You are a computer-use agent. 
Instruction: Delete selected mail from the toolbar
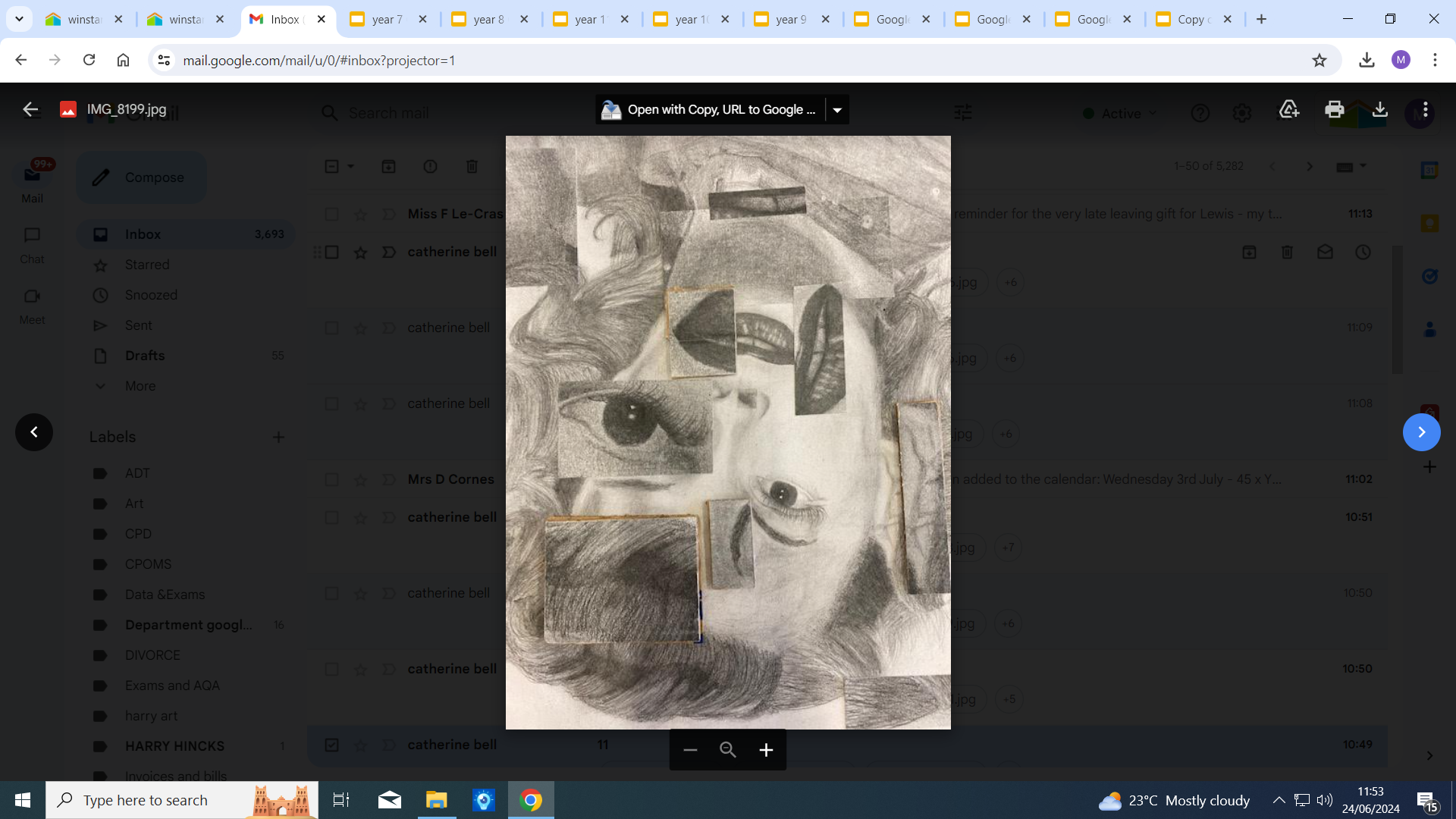click(472, 166)
